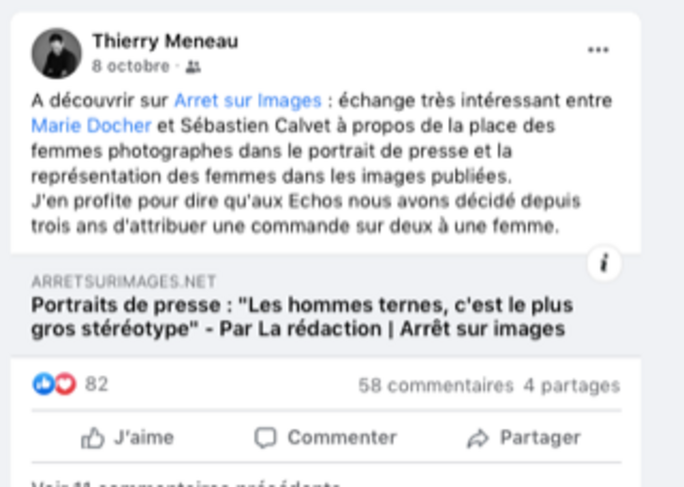
Task: Open the 8 octobre post timestamp
Action: pos(130,66)
